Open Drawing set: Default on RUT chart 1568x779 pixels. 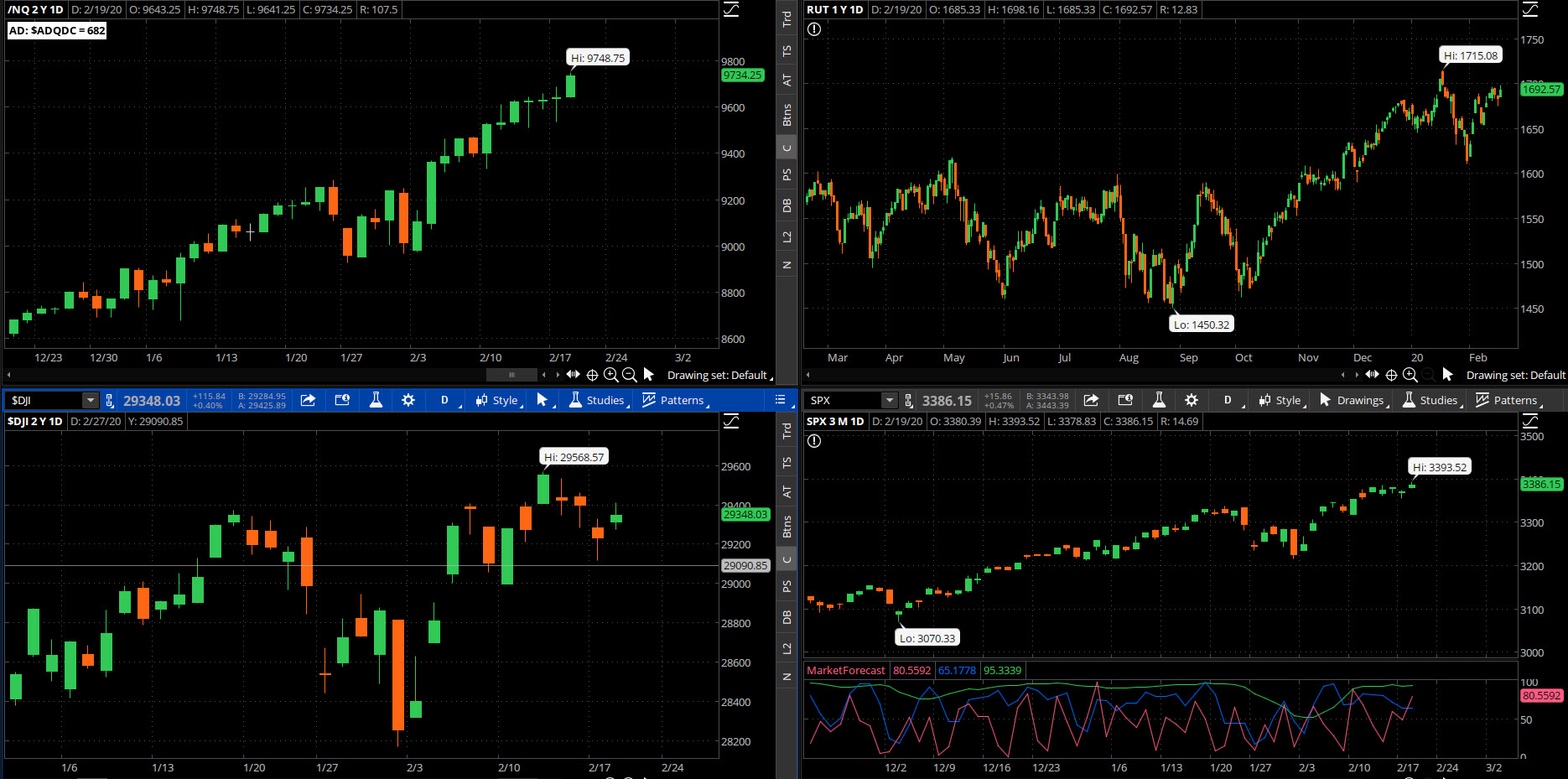[x=1516, y=375]
